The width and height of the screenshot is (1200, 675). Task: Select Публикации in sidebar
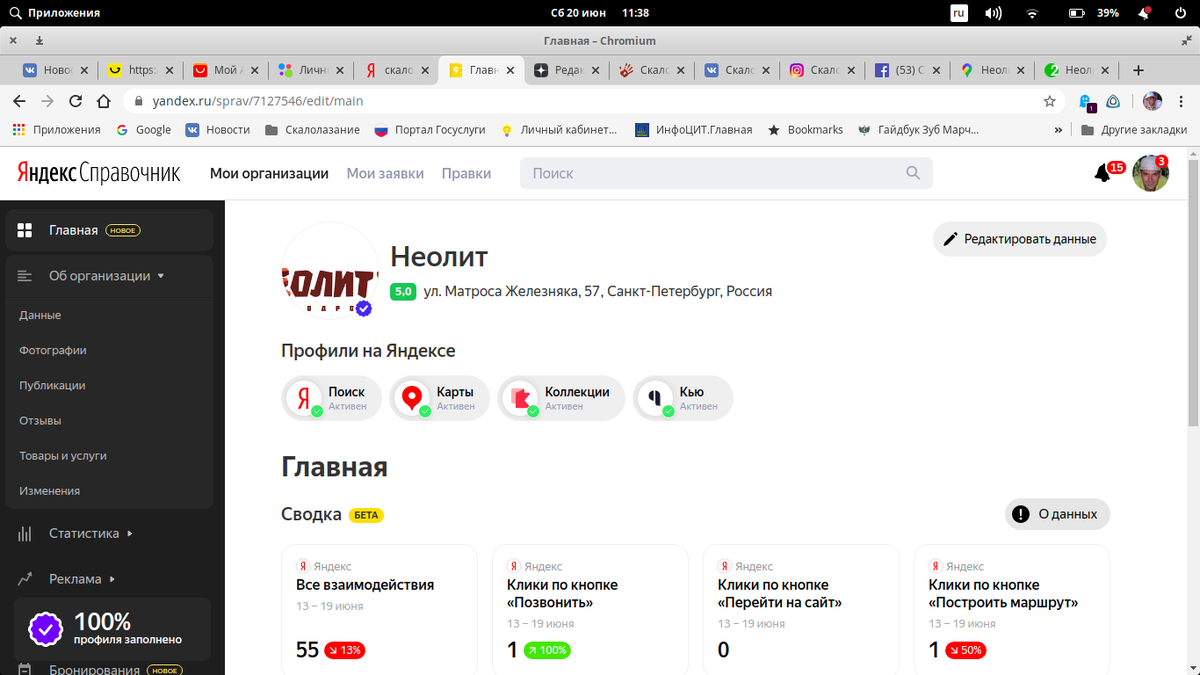(52, 385)
